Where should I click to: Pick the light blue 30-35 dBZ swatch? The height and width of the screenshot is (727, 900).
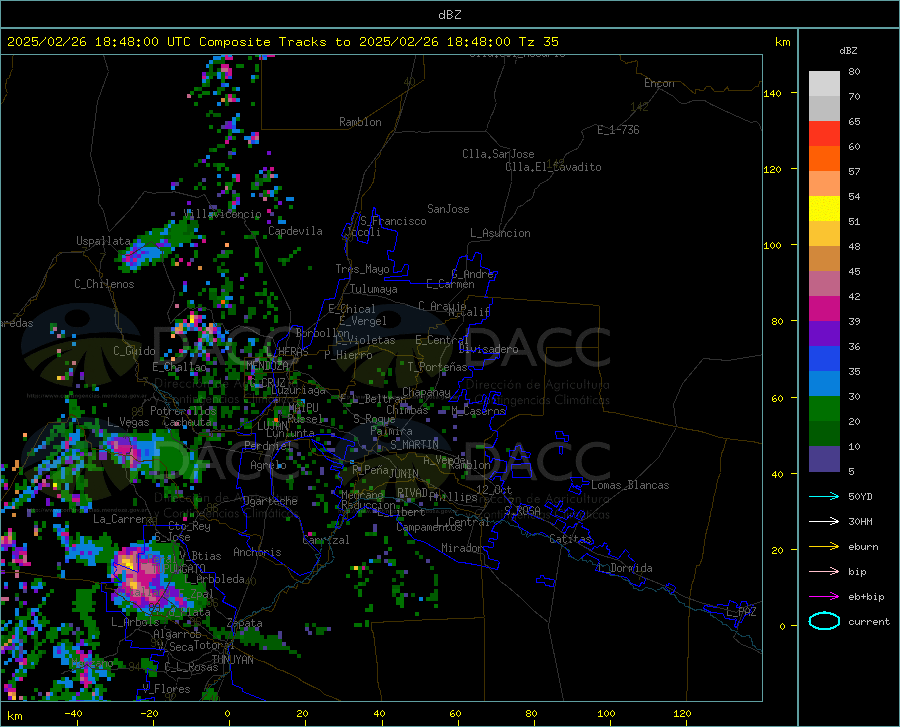tap(824, 384)
